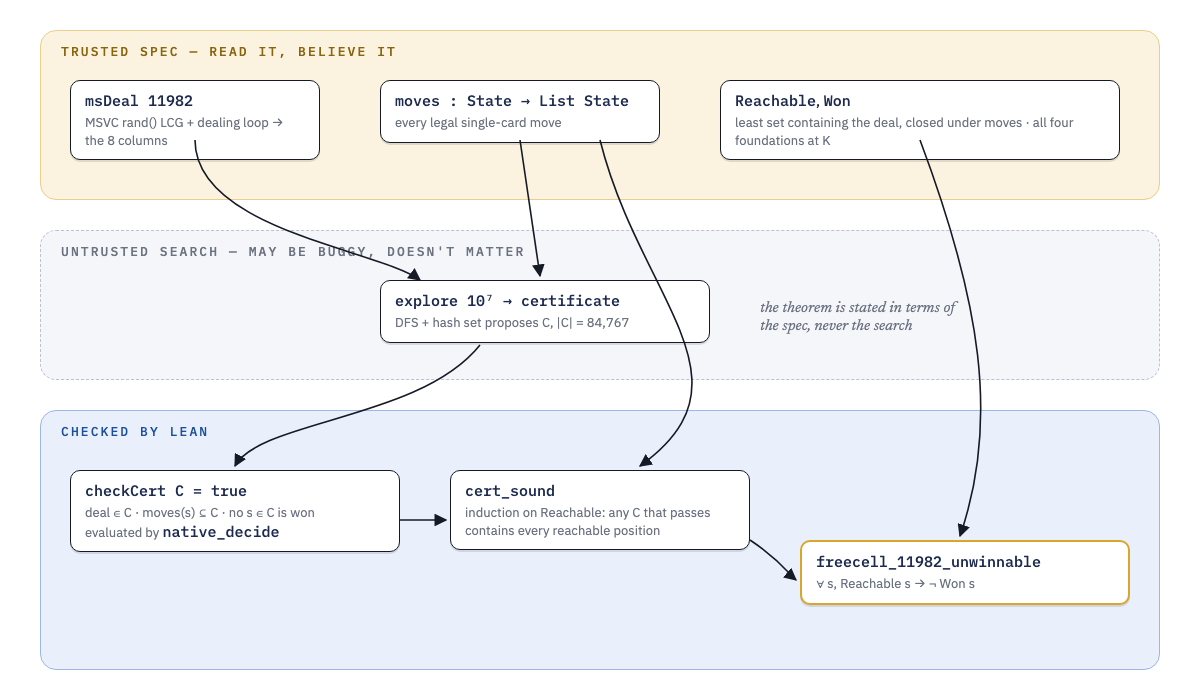The image size is (1200, 700).
Task: Click the CHECKED BY LEAN section heading
Action: pyautogui.click(x=135, y=432)
